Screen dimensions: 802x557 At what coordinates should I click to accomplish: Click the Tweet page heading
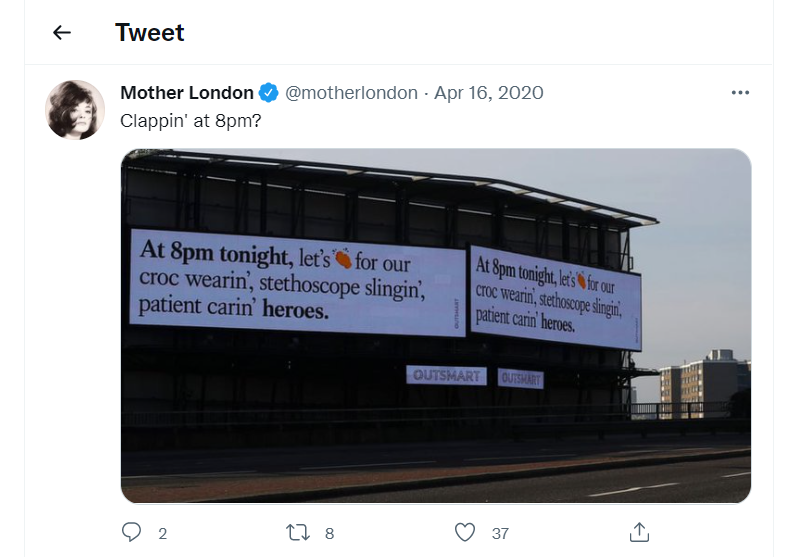tap(150, 32)
